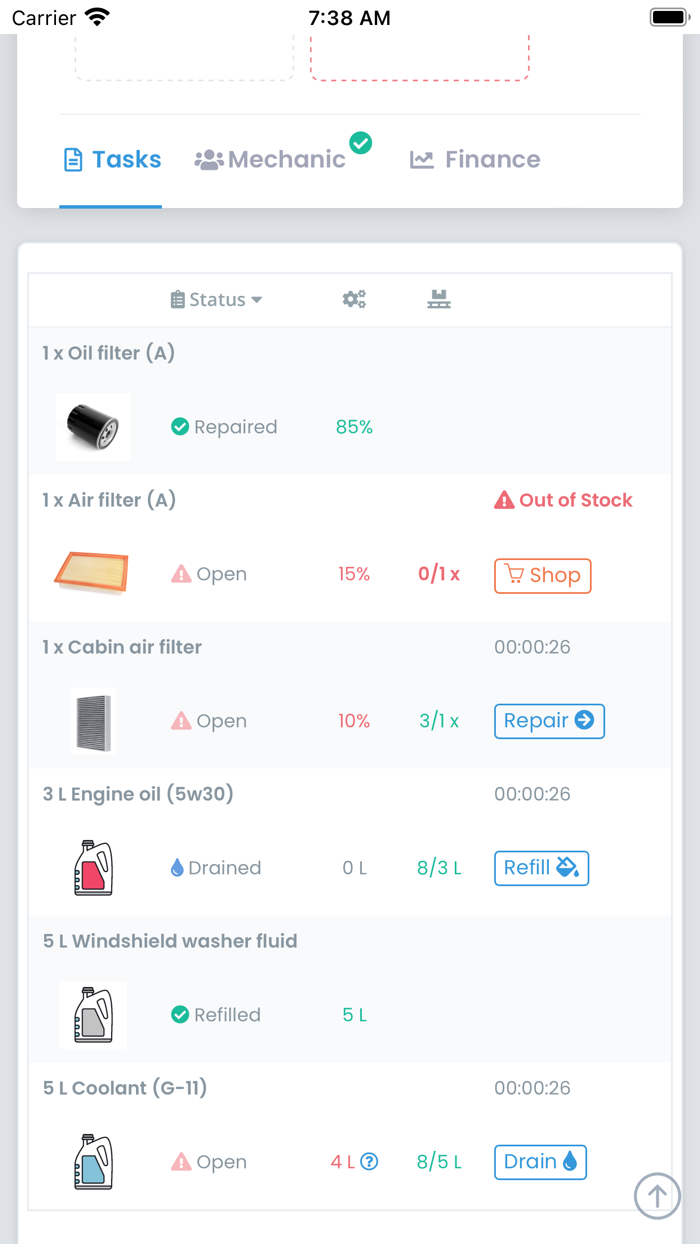Expand the 3 L Engine oil (5w30) row
The image size is (700, 1244).
138,794
